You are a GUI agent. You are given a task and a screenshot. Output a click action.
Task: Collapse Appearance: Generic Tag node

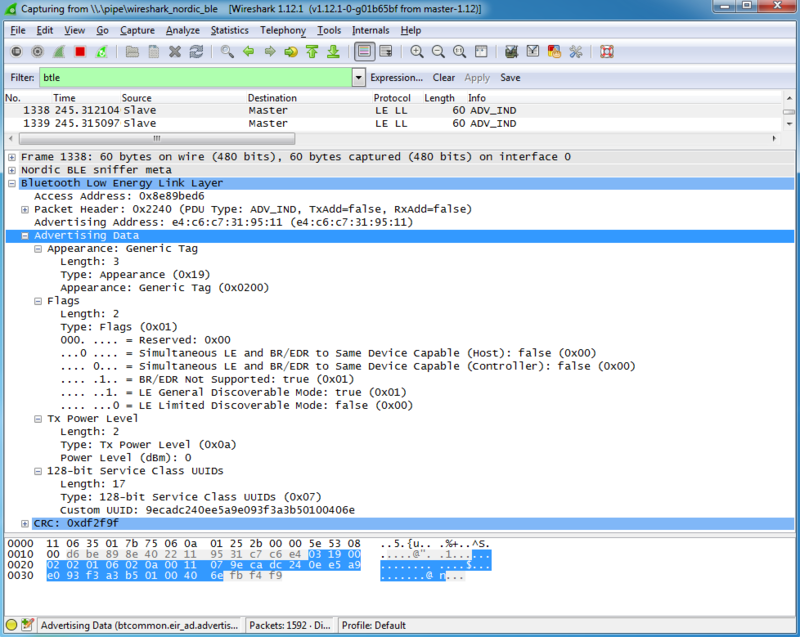[x=38, y=249]
